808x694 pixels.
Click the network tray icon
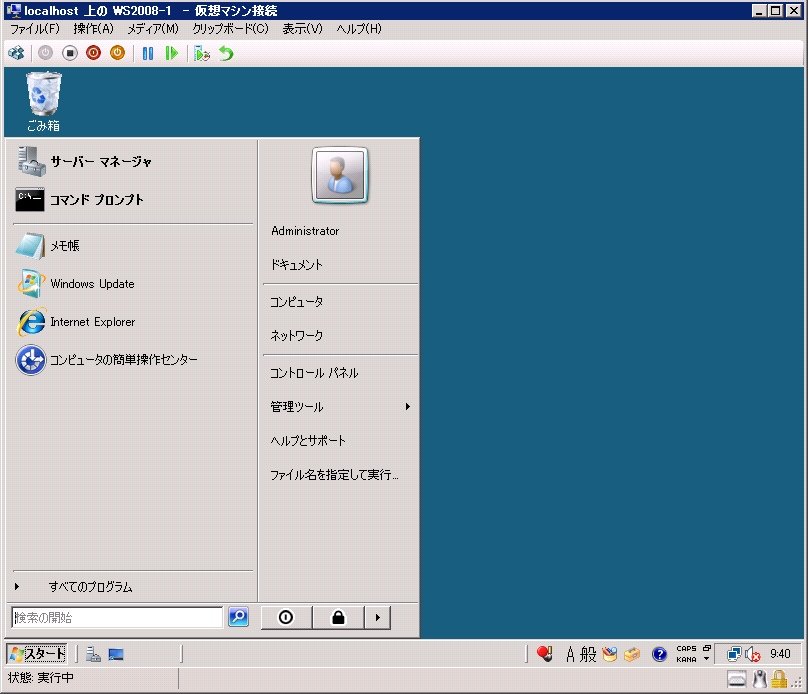click(x=734, y=654)
